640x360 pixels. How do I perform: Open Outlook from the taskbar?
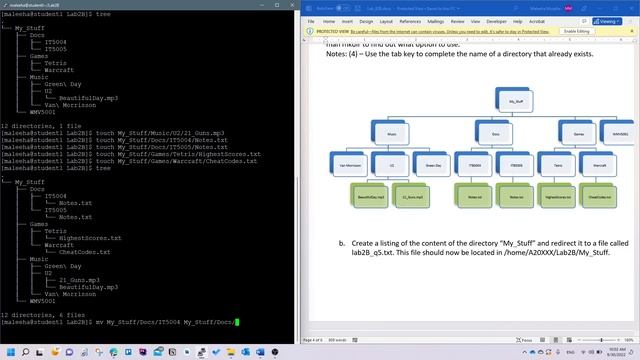[x=245, y=352]
